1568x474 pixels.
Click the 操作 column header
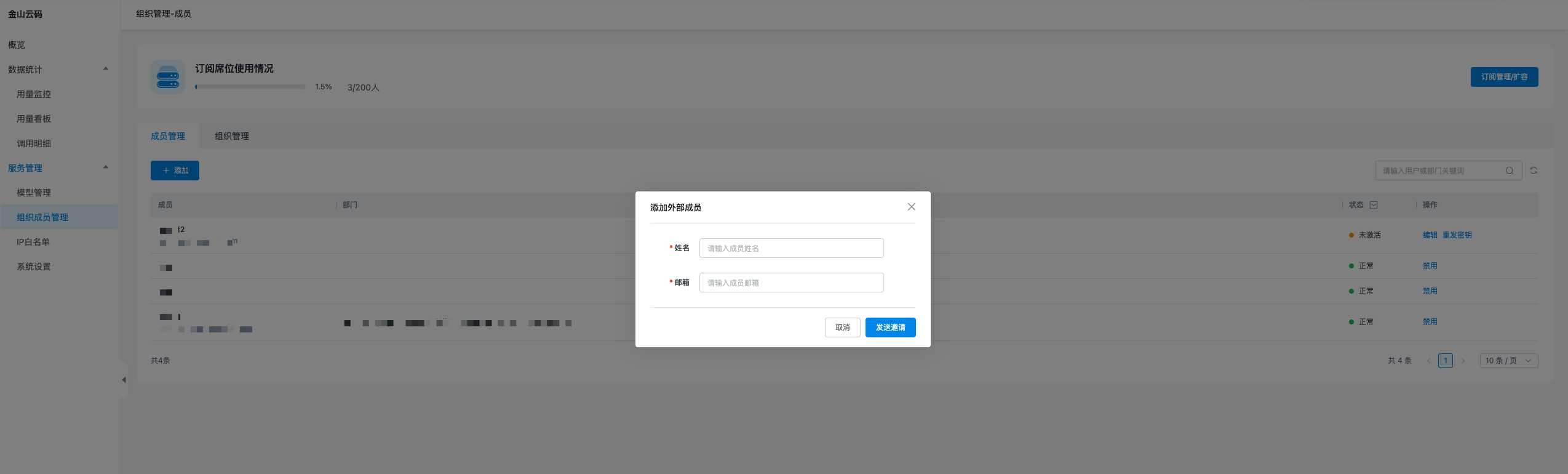[1430, 205]
